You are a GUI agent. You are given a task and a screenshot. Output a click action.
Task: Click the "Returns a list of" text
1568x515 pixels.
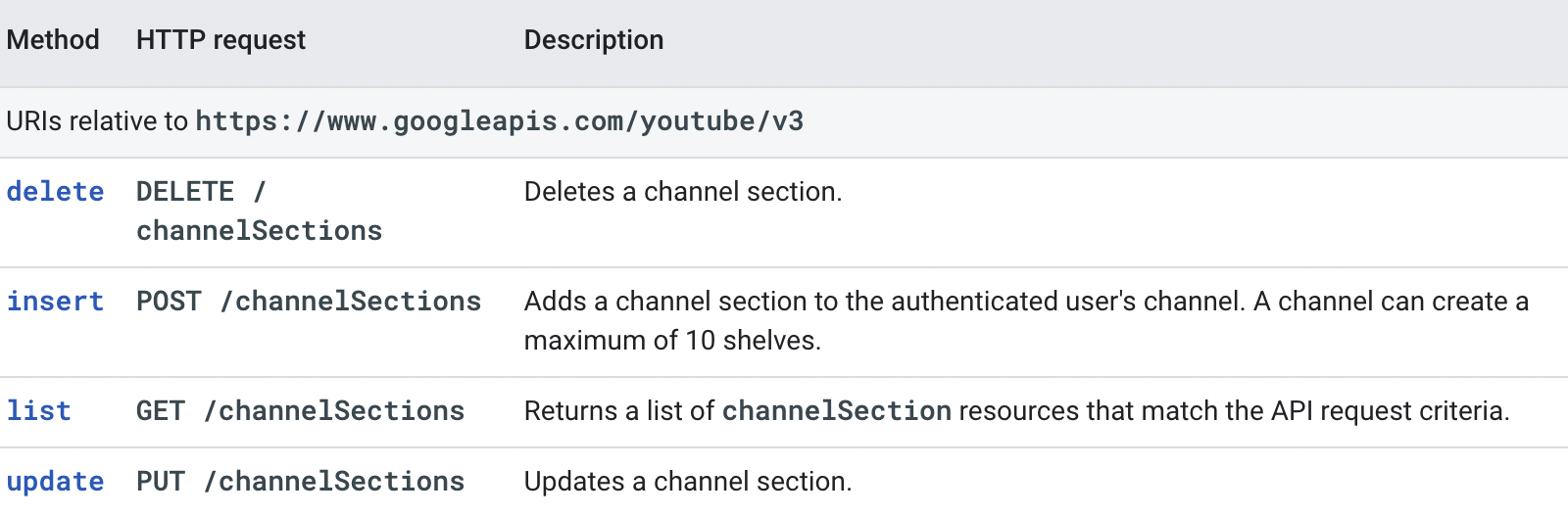point(619,411)
